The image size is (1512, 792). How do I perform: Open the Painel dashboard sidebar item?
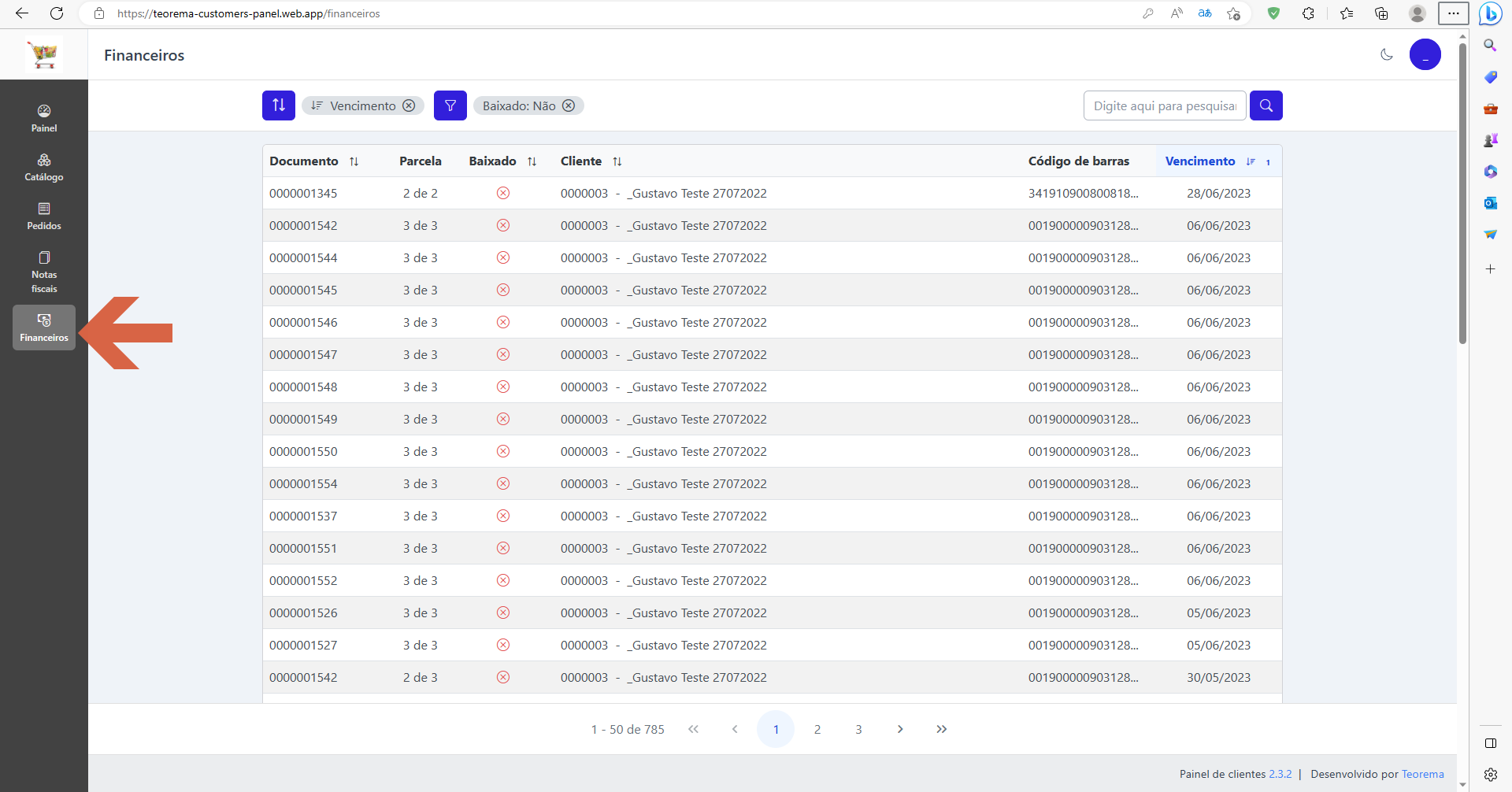pyautogui.click(x=44, y=118)
